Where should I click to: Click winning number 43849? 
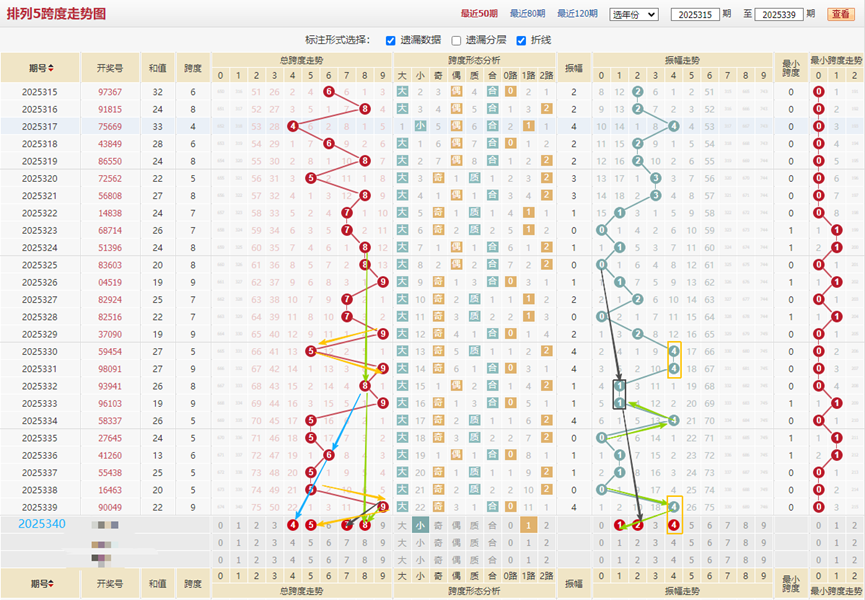tap(110, 144)
